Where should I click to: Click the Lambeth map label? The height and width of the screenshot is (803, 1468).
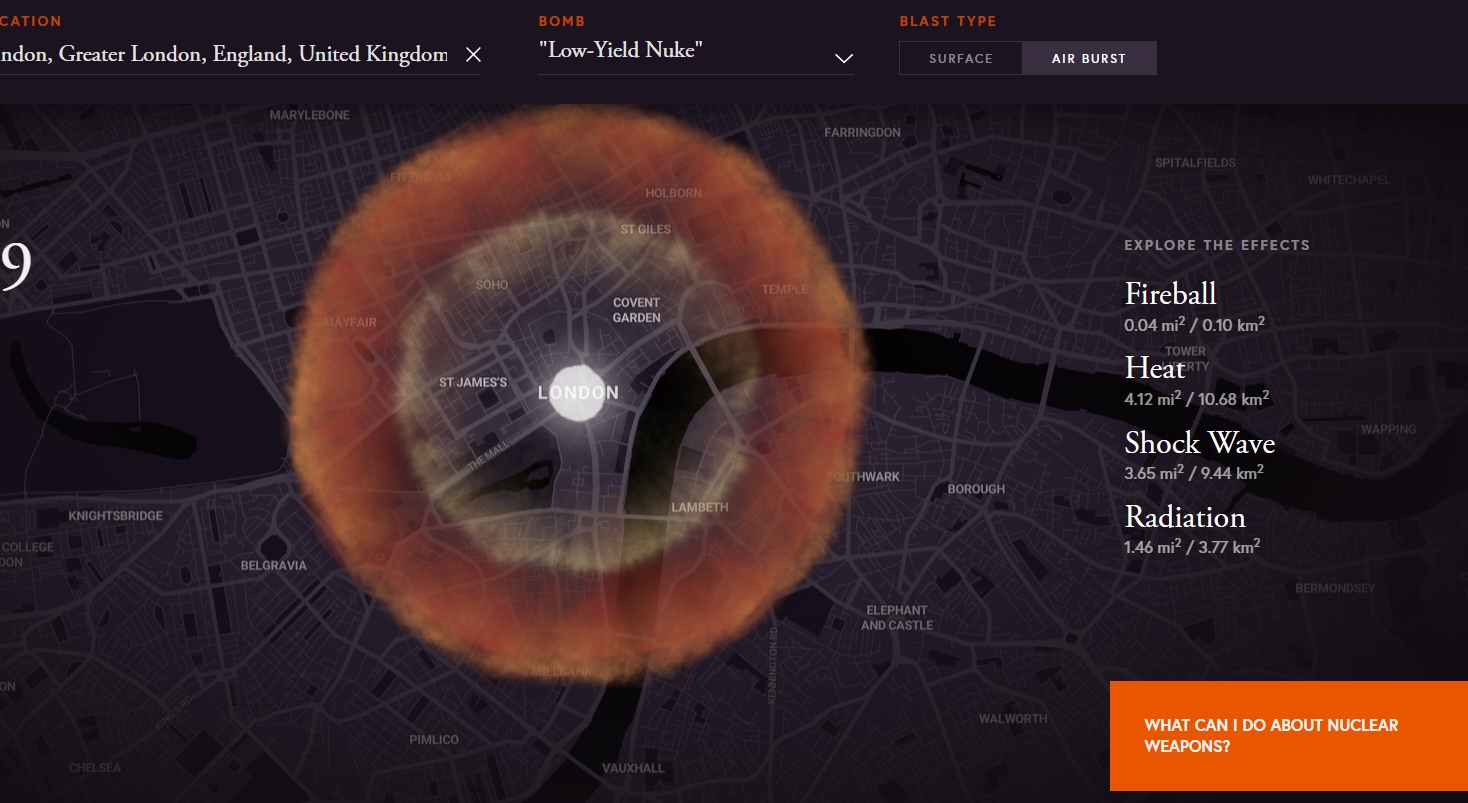(700, 507)
